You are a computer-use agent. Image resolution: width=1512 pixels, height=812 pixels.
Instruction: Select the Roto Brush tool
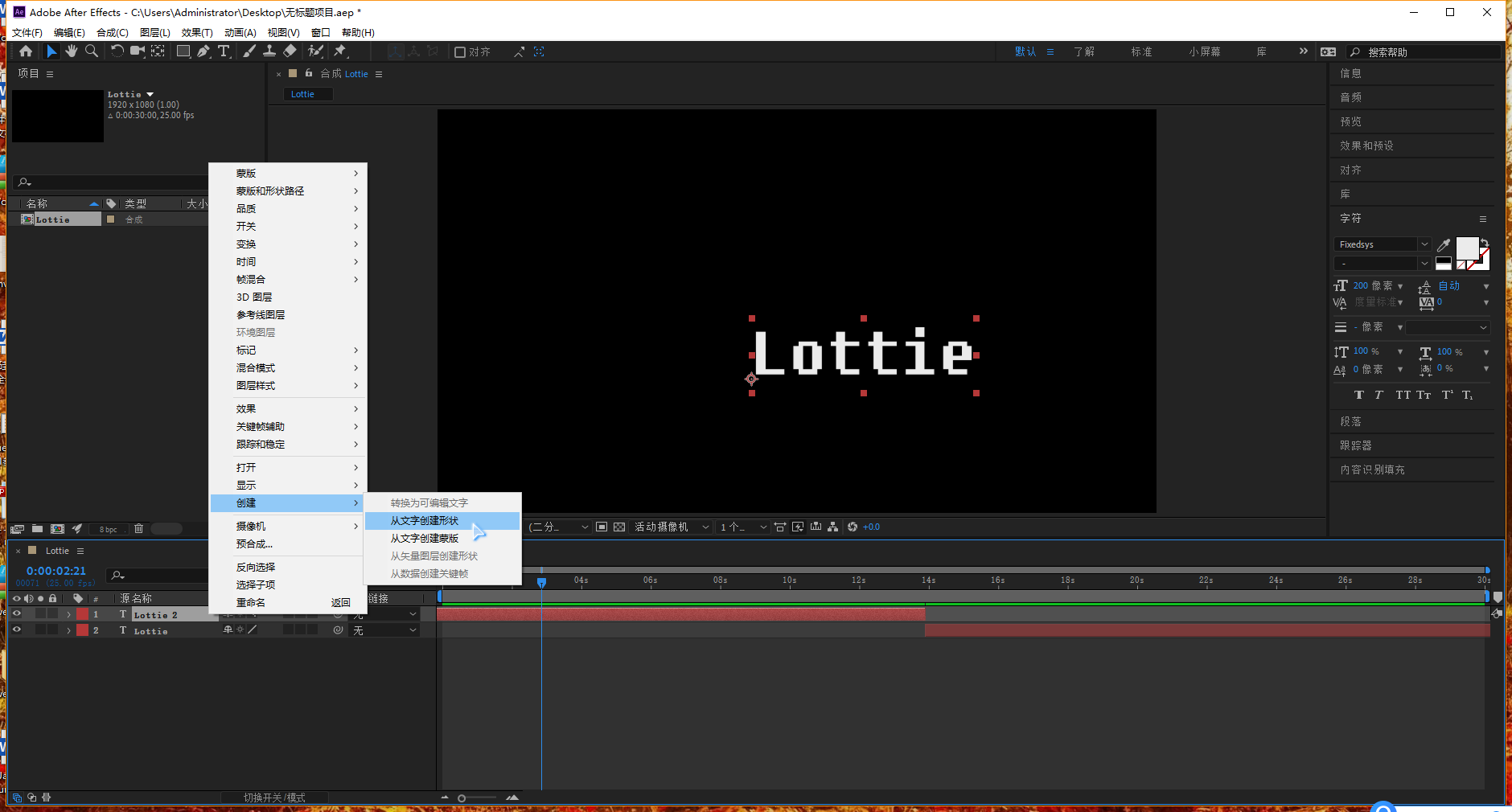coord(316,51)
